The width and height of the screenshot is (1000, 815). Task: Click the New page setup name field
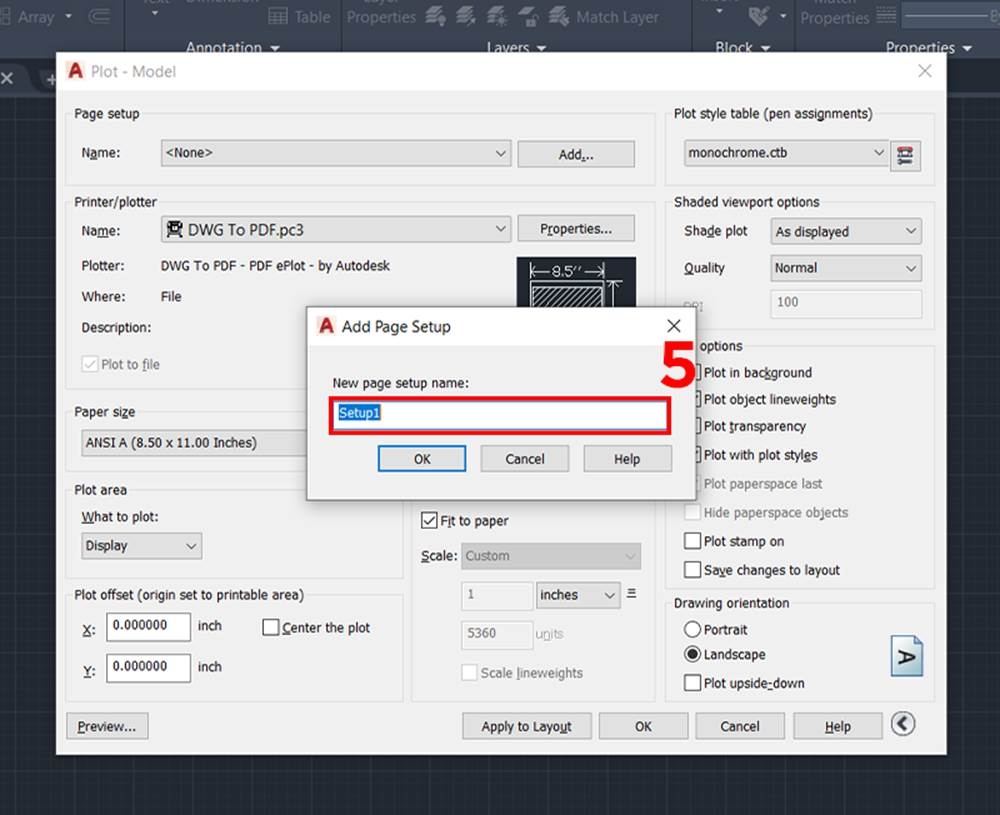499,414
